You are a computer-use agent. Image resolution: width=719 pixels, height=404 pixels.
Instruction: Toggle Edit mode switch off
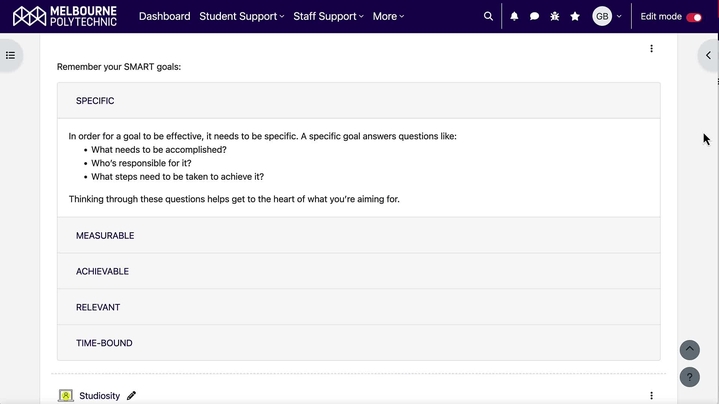(694, 17)
